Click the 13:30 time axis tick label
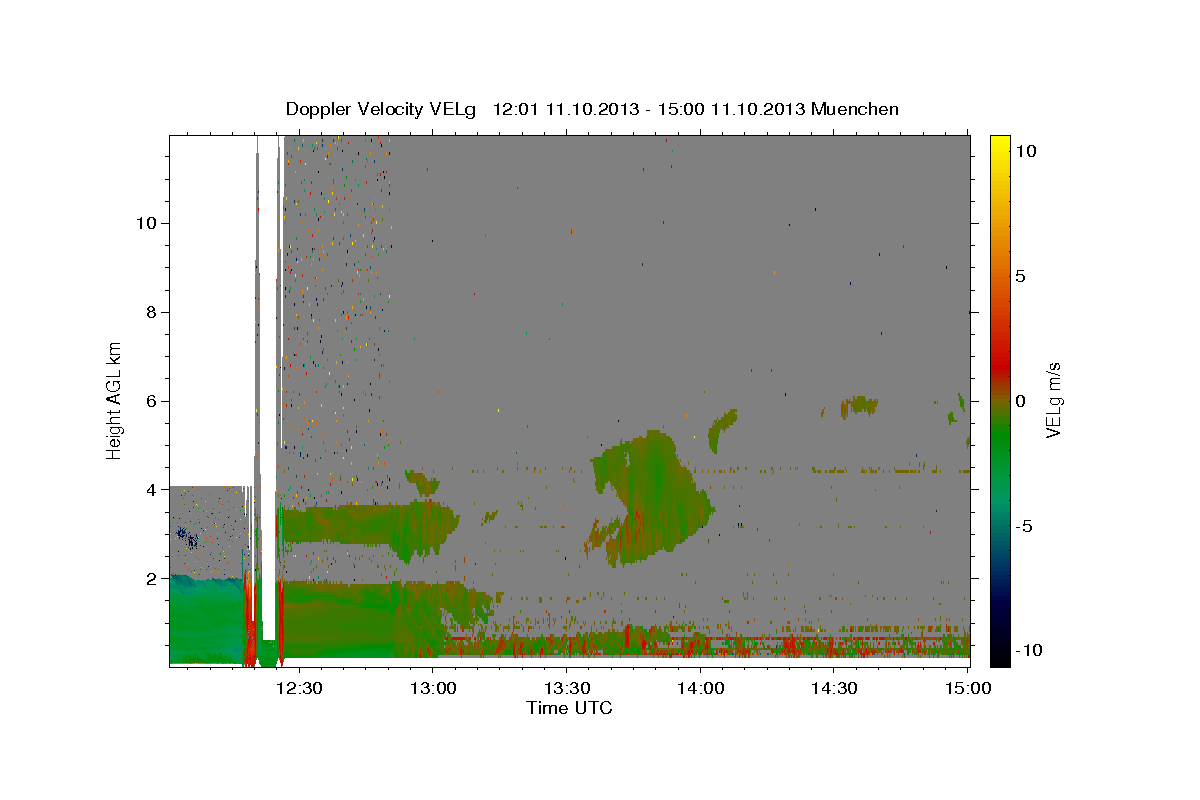Image resolution: width=1200 pixels, height=800 pixels. (567, 689)
